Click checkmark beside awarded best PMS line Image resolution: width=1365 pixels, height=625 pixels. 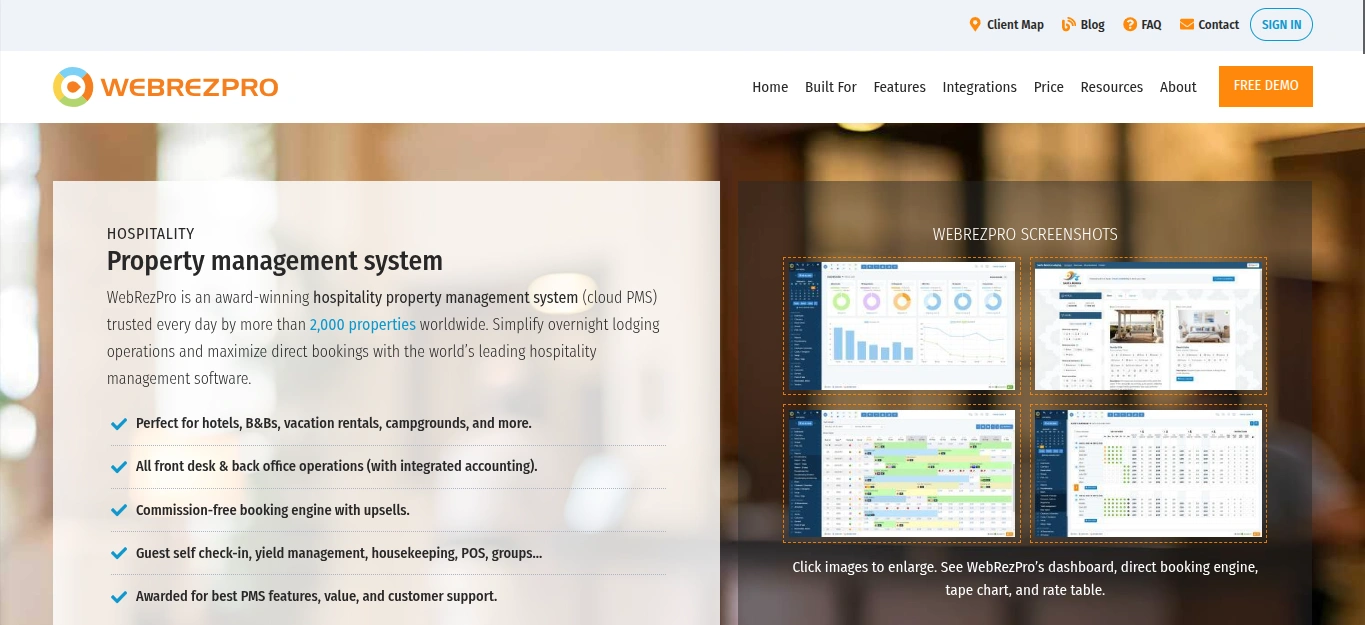(119, 597)
